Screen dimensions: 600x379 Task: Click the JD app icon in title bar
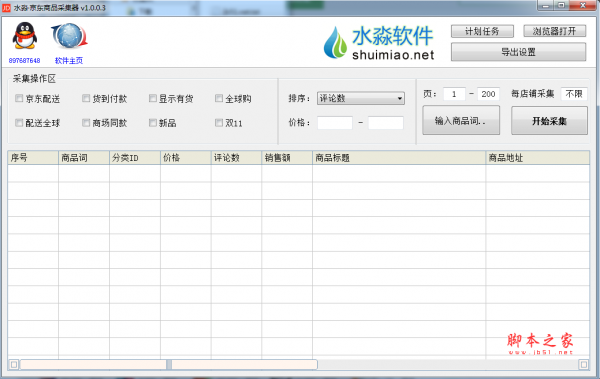click(6, 8)
